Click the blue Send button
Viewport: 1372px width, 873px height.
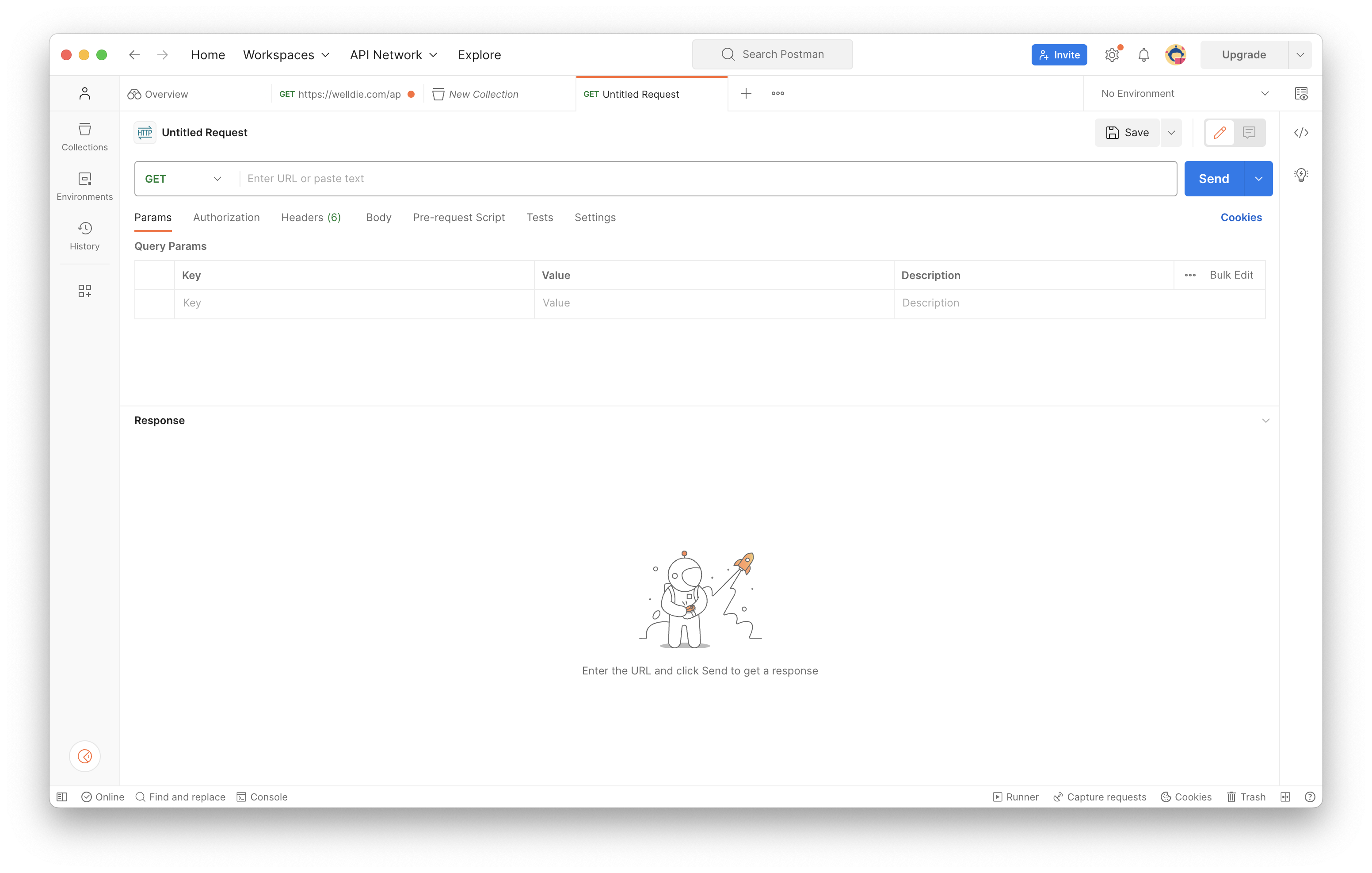pos(1213,179)
